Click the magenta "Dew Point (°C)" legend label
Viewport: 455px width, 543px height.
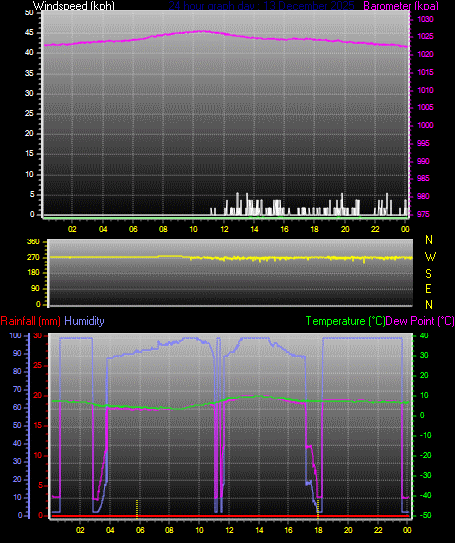[x=420, y=321]
